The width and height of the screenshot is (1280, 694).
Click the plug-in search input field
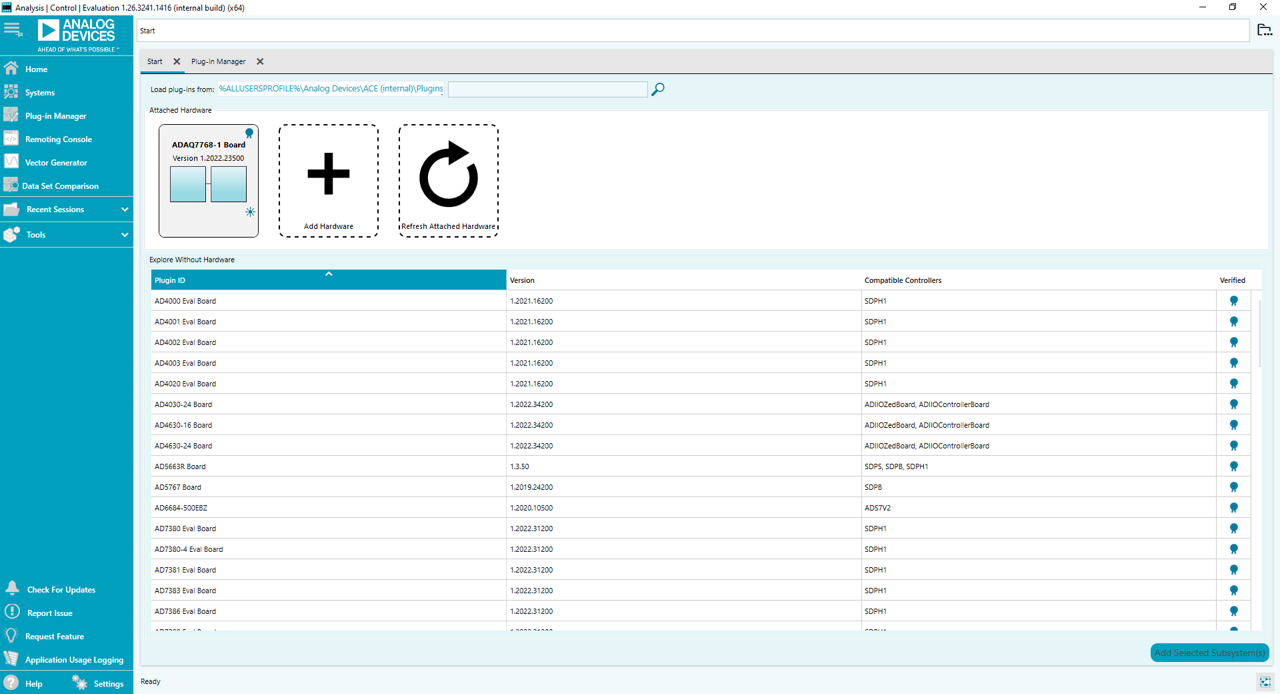coord(547,89)
